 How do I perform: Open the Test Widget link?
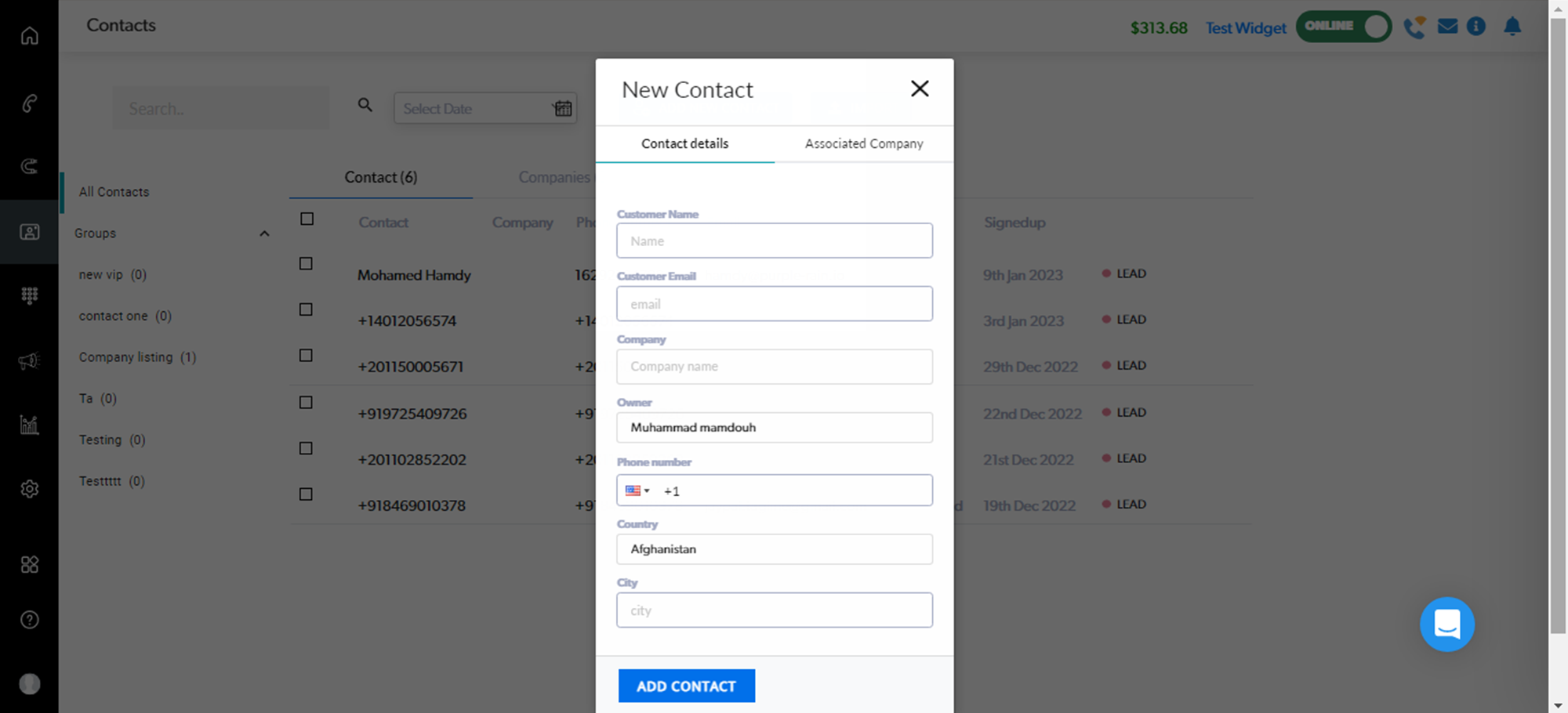pyautogui.click(x=1246, y=28)
